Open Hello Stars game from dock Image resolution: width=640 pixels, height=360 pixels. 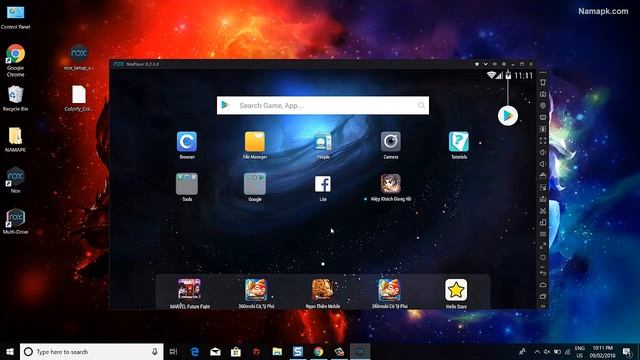coord(456,290)
